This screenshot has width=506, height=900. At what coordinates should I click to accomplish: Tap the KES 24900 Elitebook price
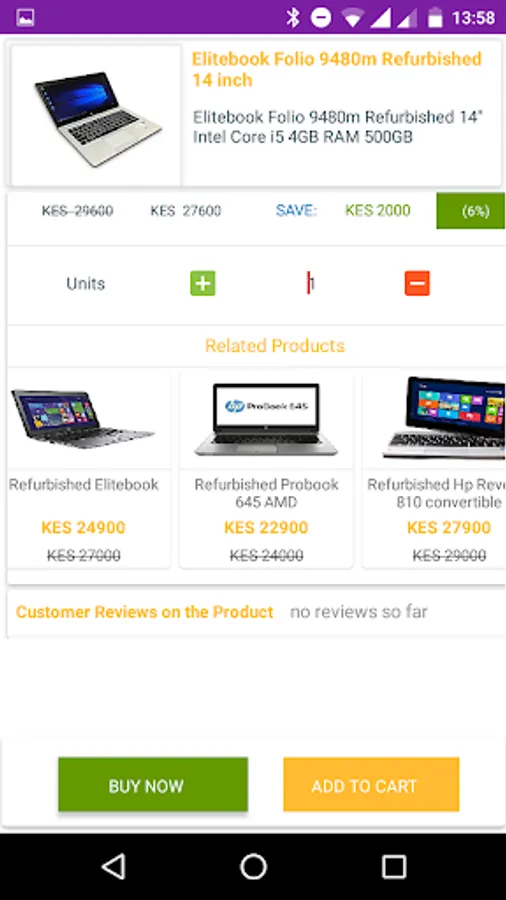[x=83, y=527]
